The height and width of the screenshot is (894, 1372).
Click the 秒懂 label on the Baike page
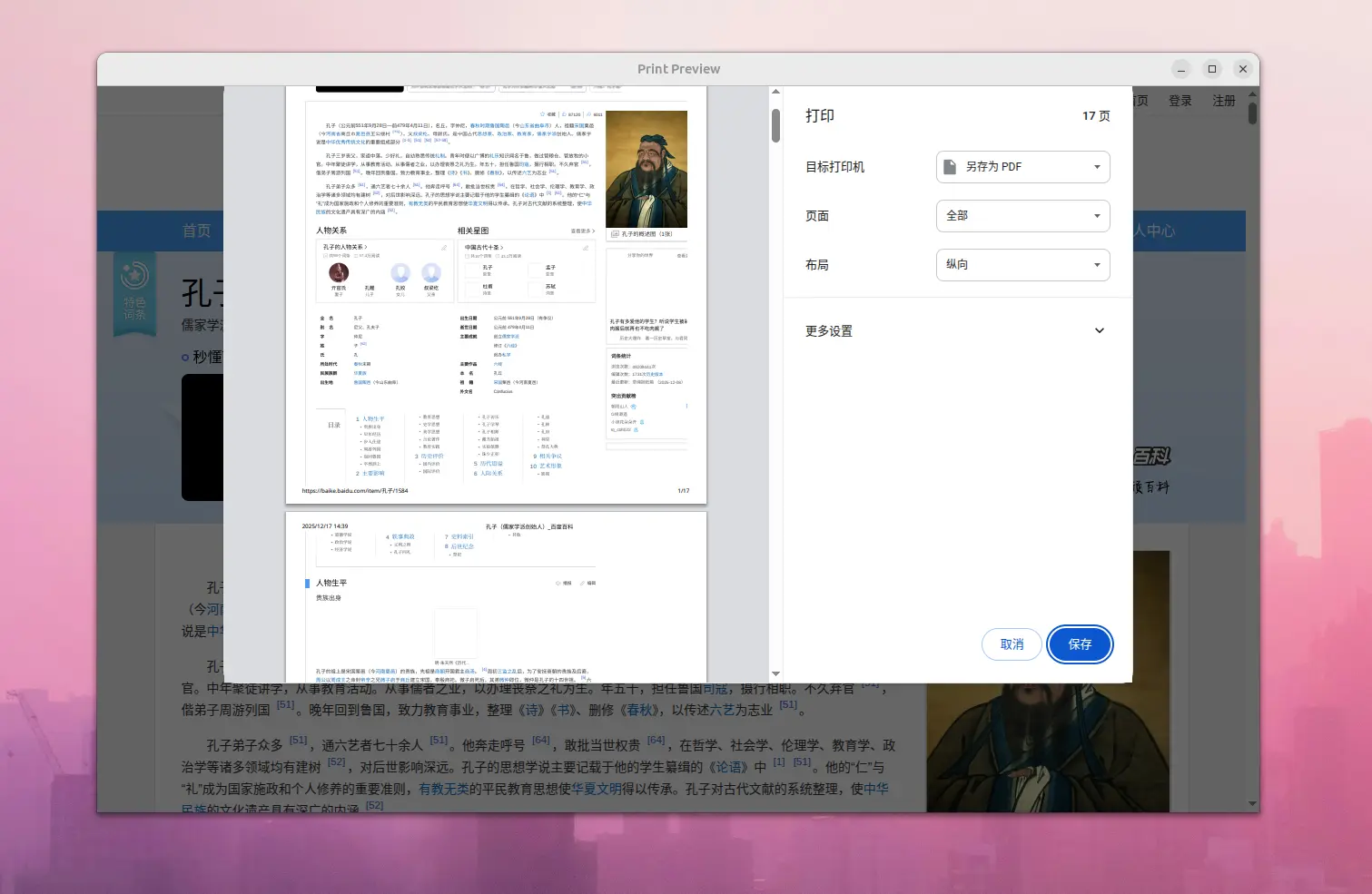coord(207,357)
